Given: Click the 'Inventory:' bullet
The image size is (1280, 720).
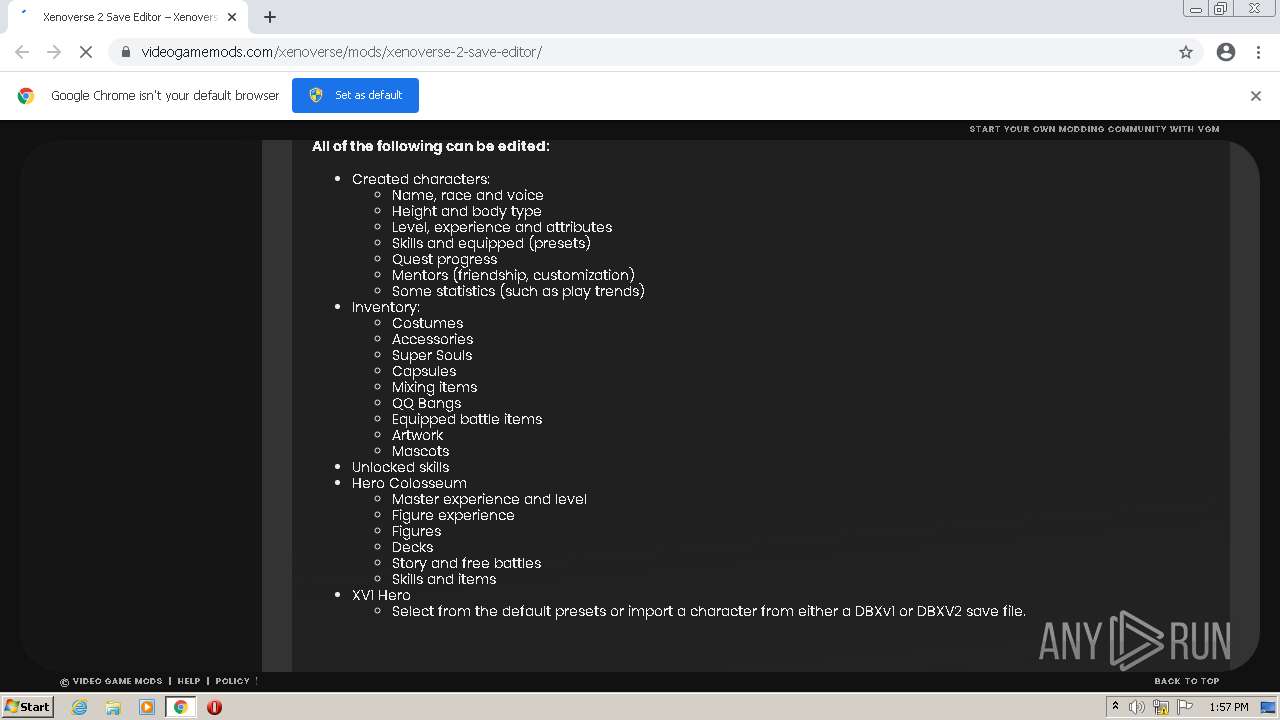Looking at the screenshot, I should 385,307.
